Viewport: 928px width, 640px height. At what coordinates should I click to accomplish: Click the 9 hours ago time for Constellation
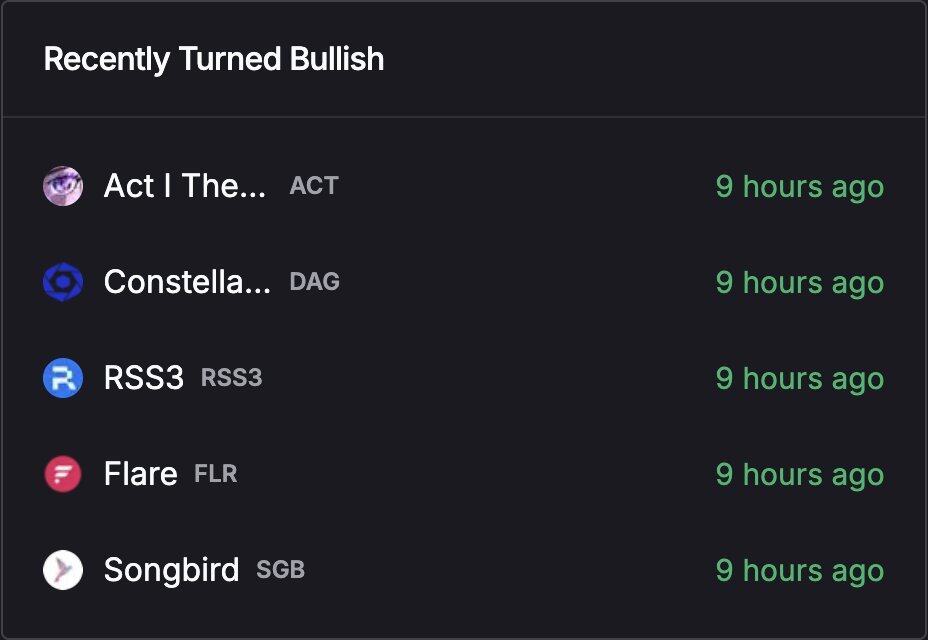pos(800,282)
